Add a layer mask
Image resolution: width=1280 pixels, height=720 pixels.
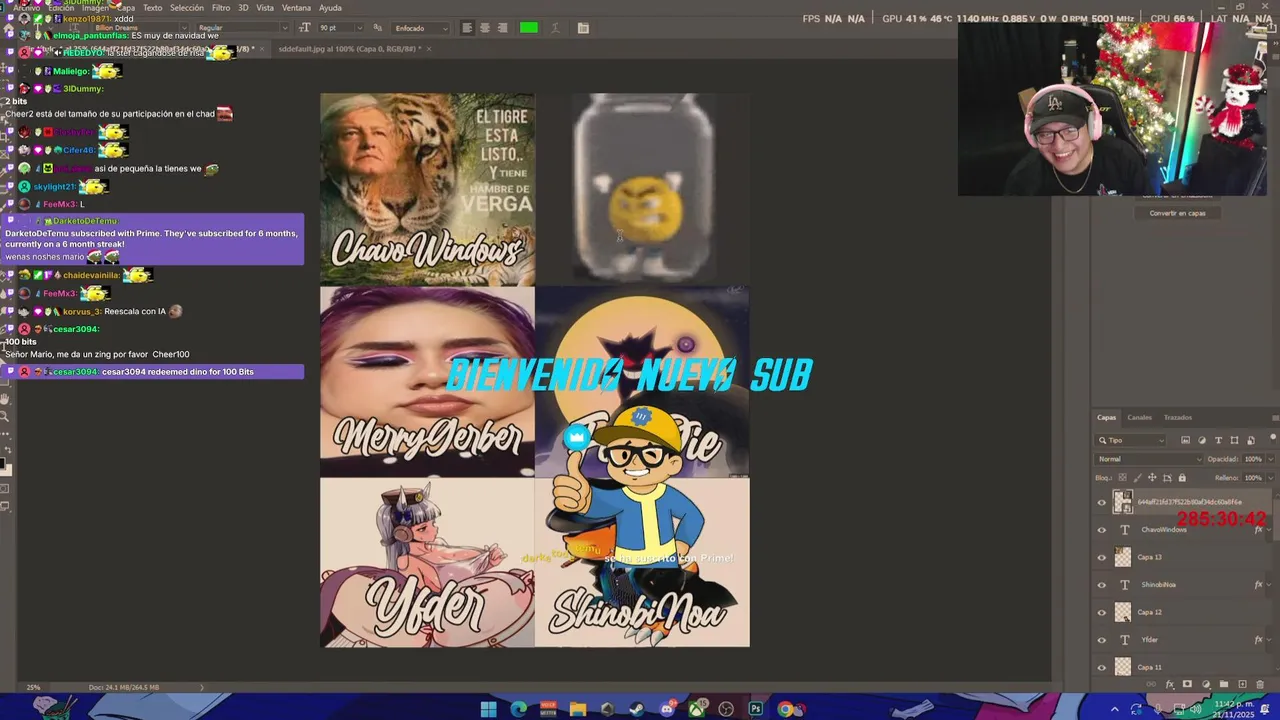pyautogui.click(x=1187, y=685)
